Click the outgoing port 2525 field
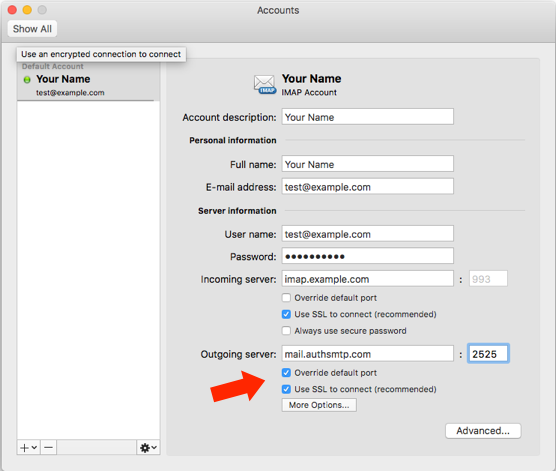Image resolution: width=556 pixels, height=471 pixels. [x=488, y=354]
